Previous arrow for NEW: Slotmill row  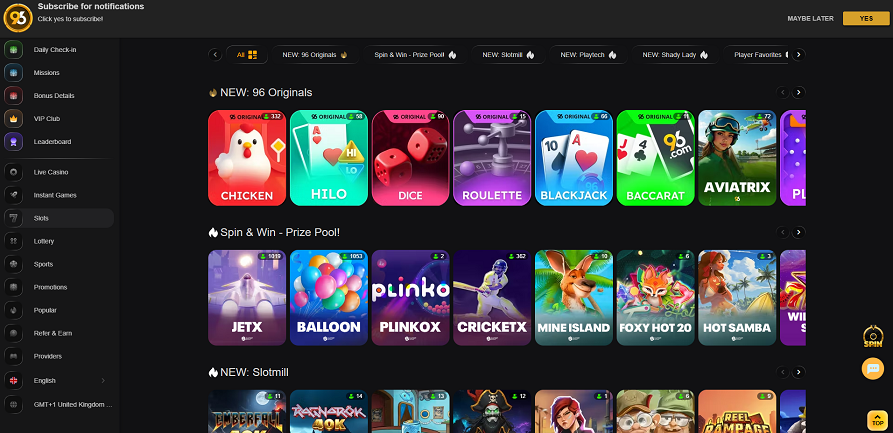783,372
